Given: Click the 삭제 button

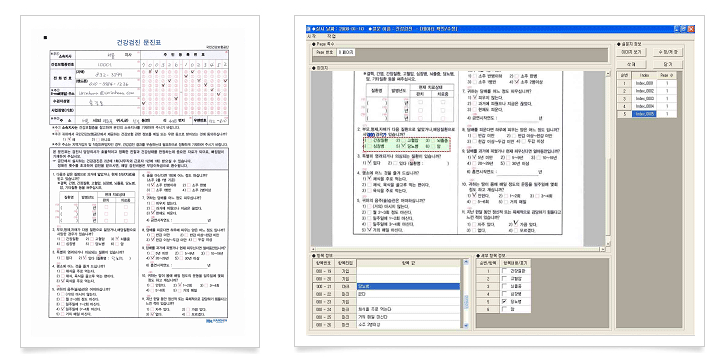Looking at the screenshot, I should click(631, 64).
